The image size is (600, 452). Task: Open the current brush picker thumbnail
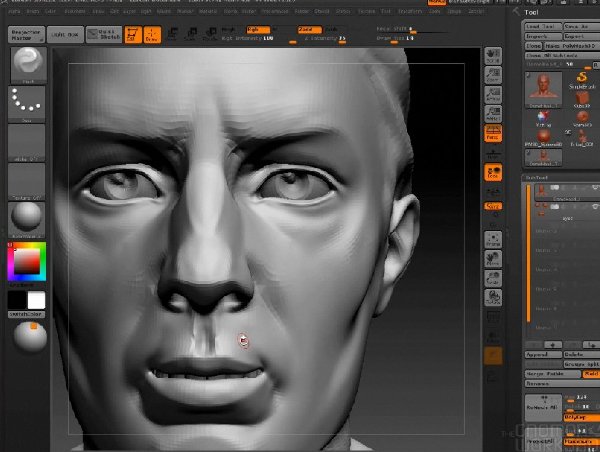click(x=28, y=65)
